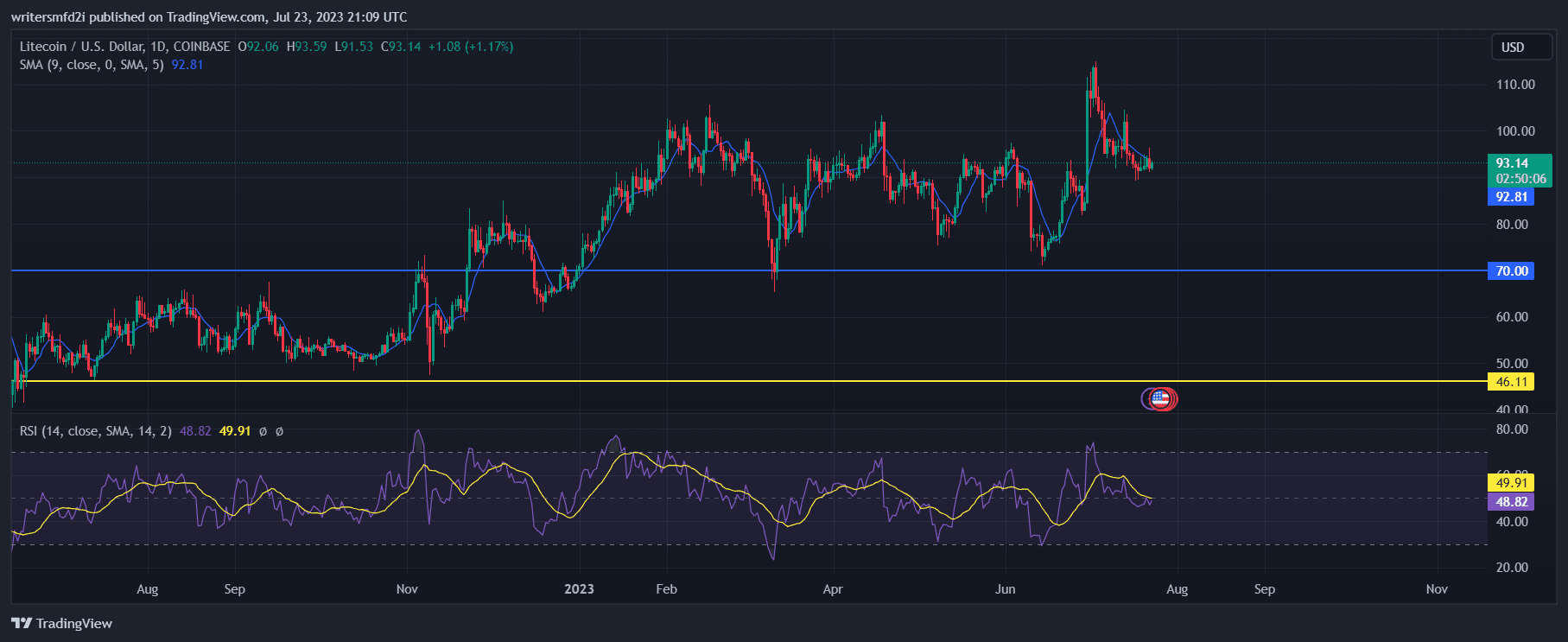Click the 110.00 level on price axis

pos(1515,85)
